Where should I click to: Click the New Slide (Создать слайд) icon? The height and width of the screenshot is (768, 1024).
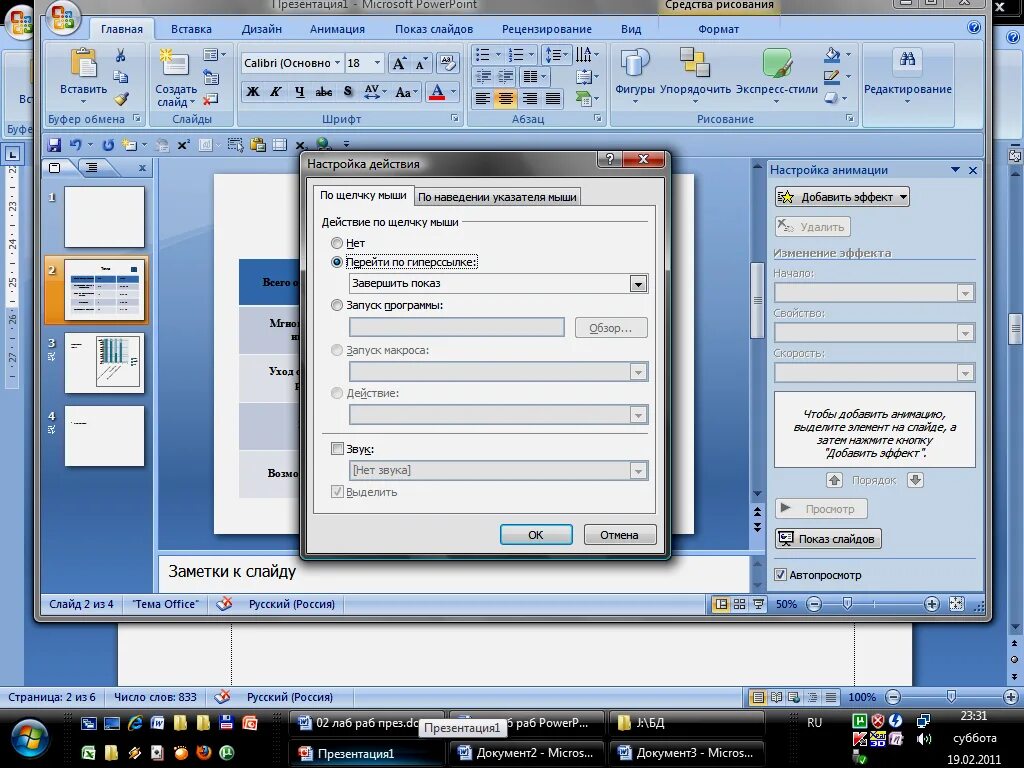[x=174, y=64]
